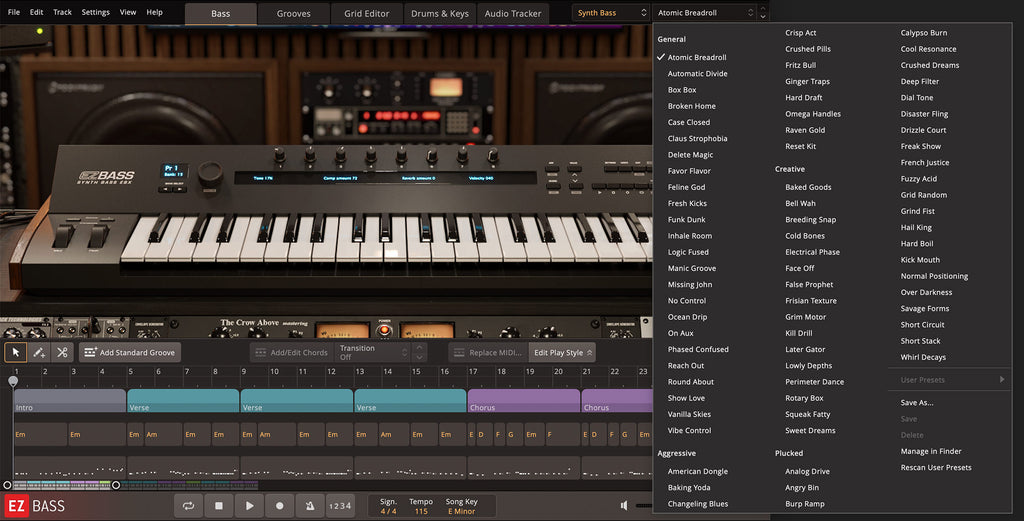The width and height of the screenshot is (1024, 521).
Task: Toggle the 1234 count-in button
Action: point(340,506)
